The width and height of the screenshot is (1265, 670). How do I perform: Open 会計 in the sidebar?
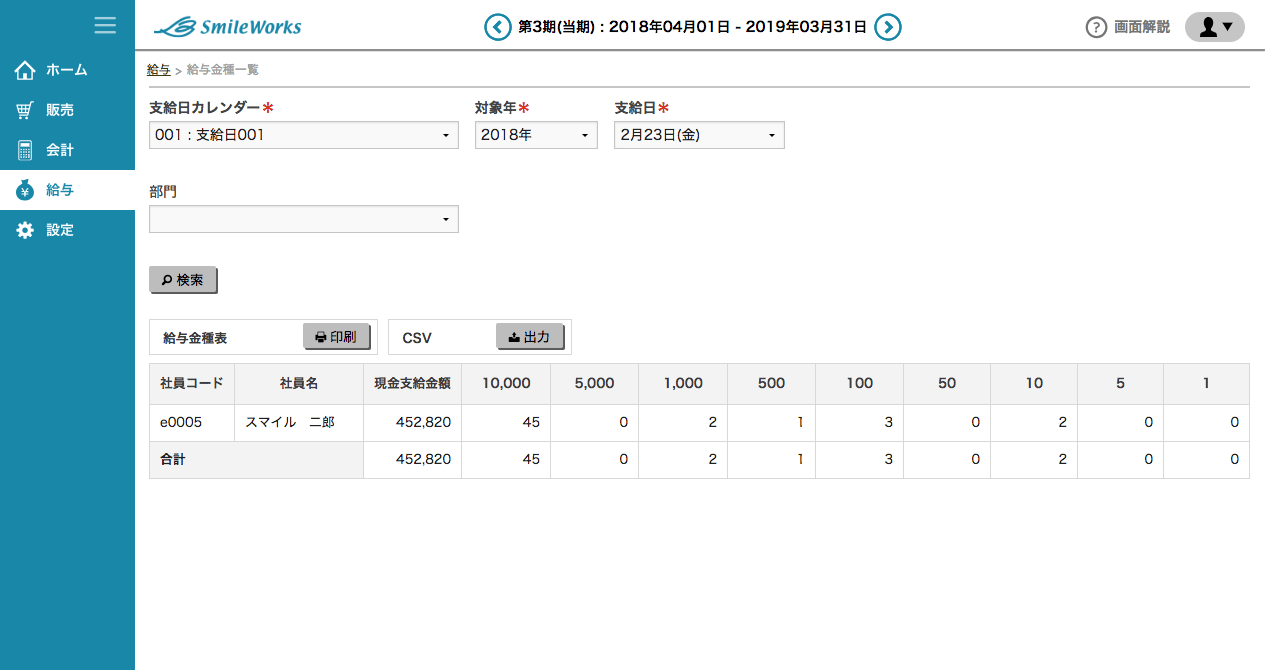click(x=67, y=150)
